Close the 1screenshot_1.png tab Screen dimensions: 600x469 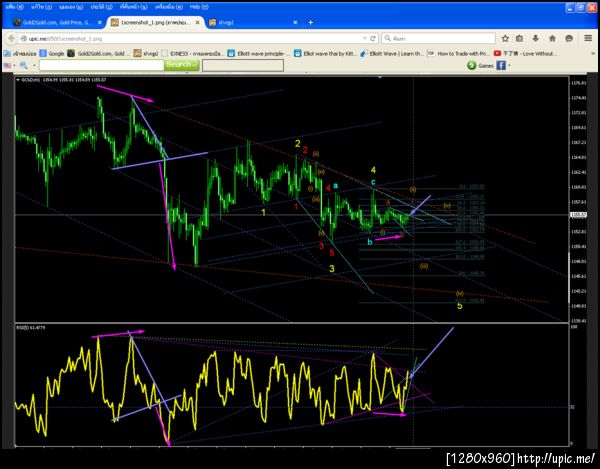[x=197, y=23]
